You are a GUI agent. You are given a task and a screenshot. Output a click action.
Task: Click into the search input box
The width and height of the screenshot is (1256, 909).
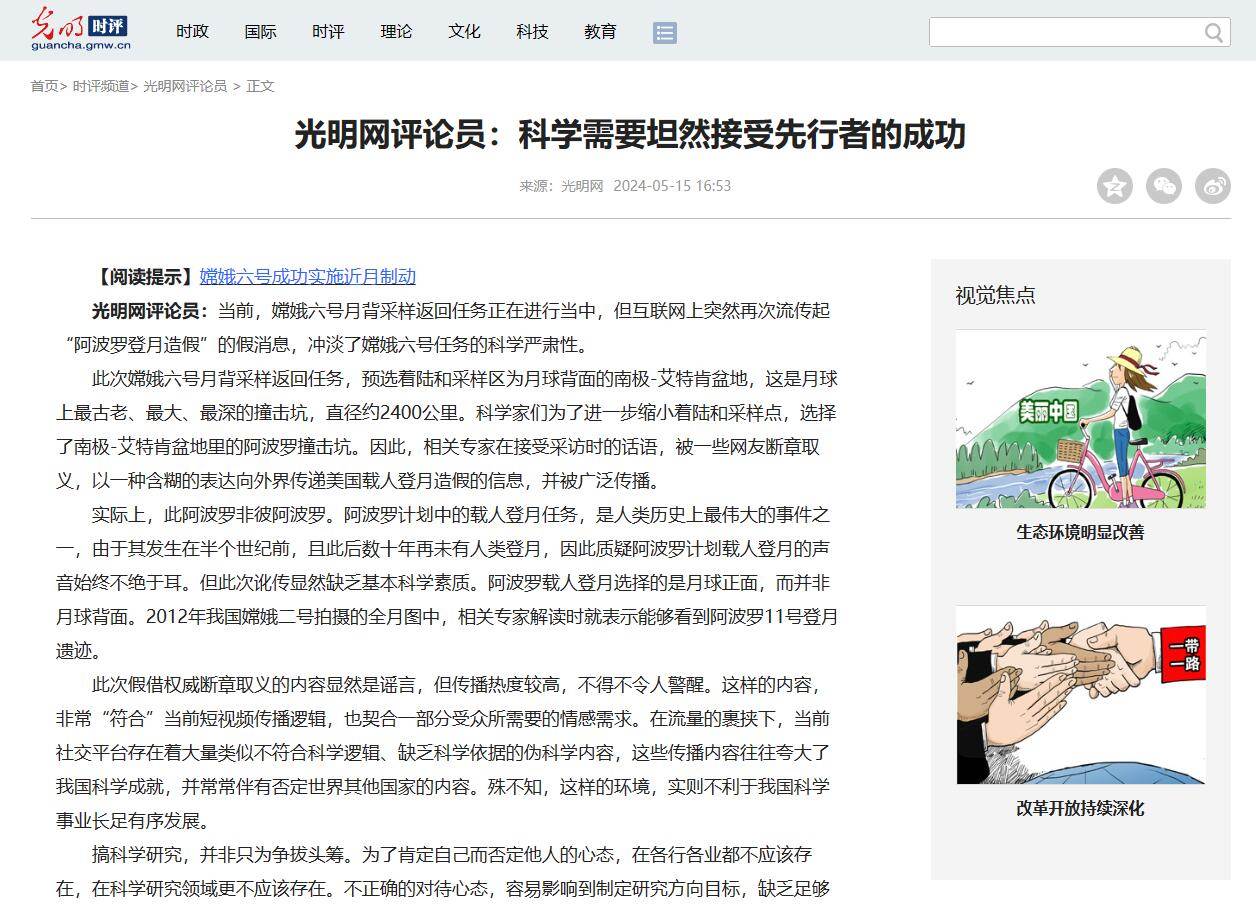[1065, 32]
